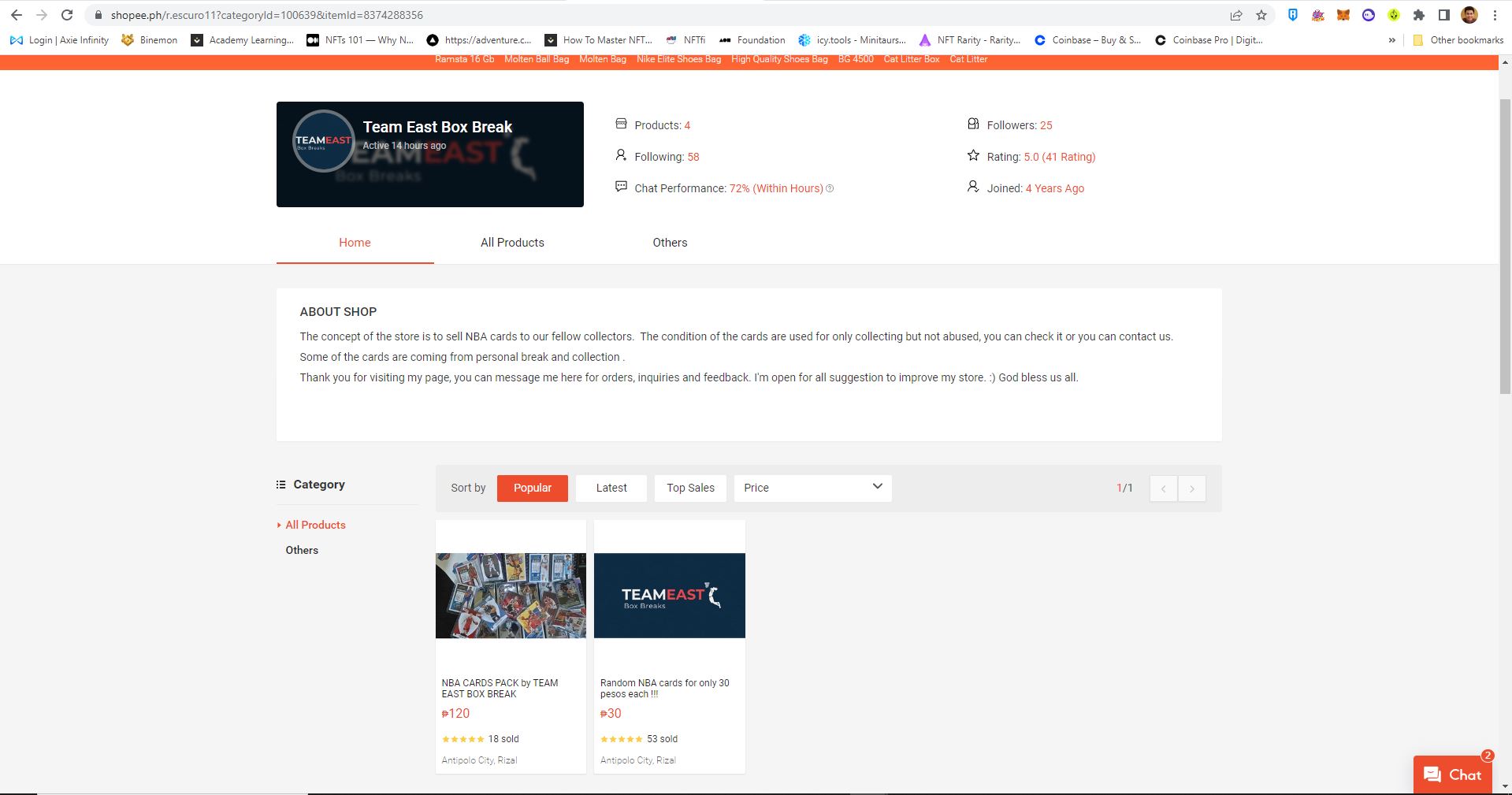Sort products by Latest
The image size is (1512, 795).
[611, 488]
